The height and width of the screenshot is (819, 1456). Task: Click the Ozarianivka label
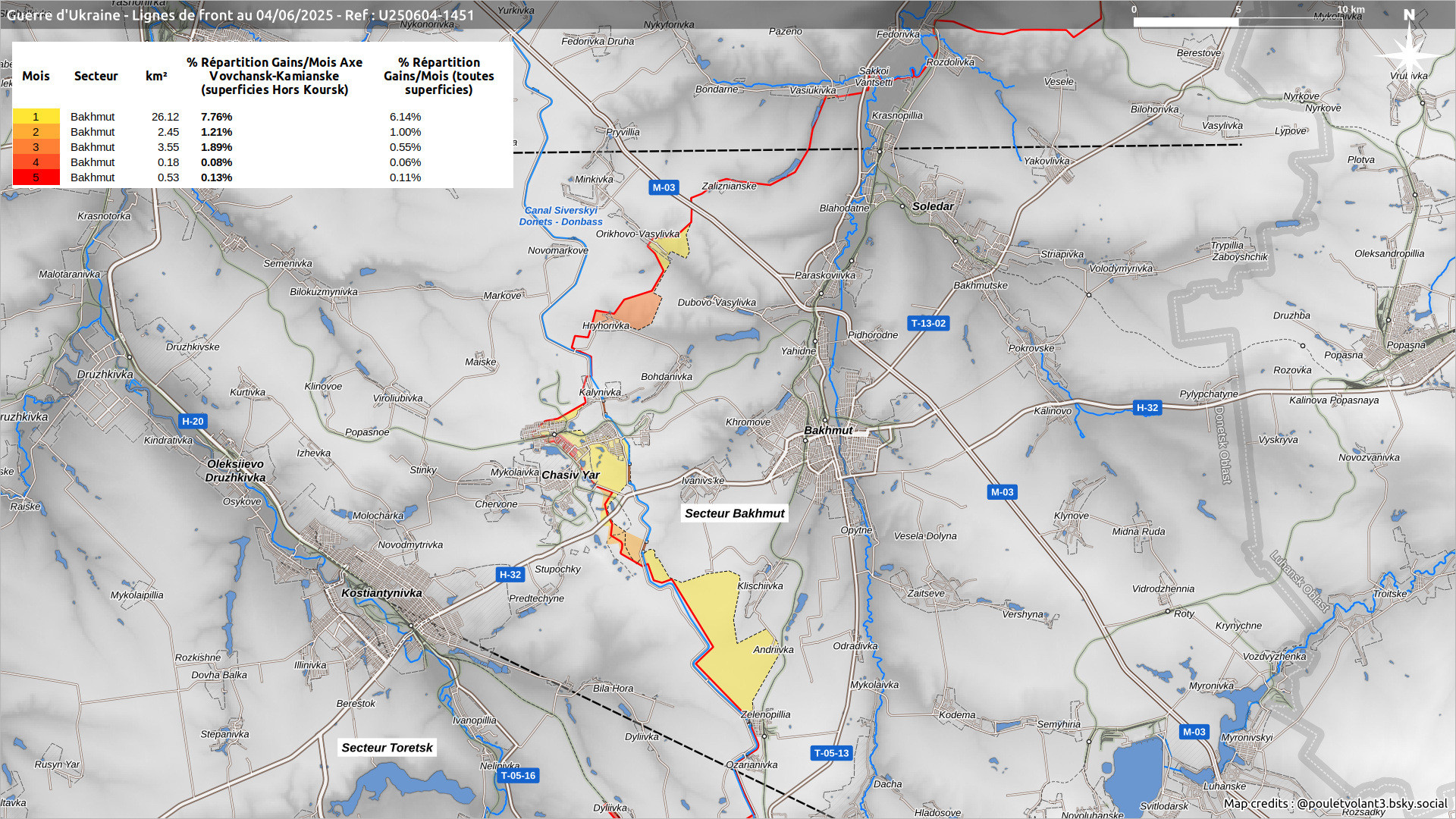click(752, 764)
